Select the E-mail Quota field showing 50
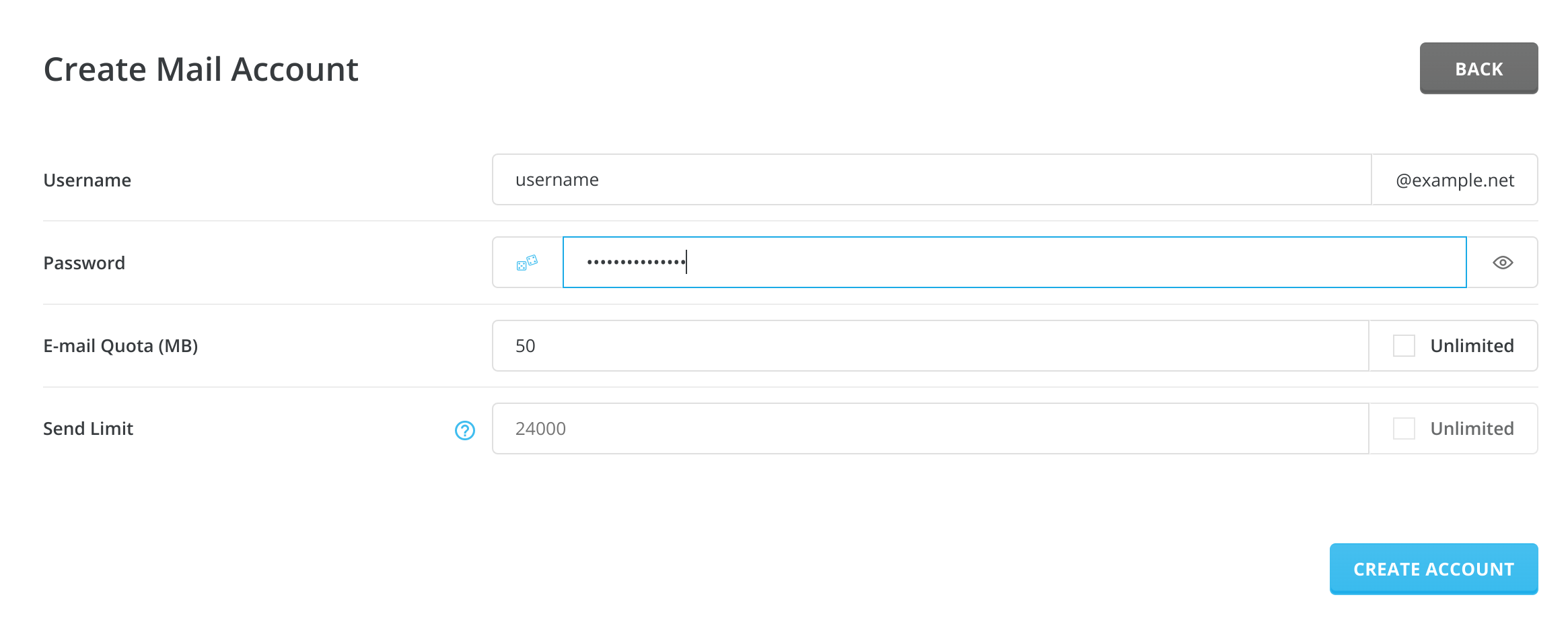The width and height of the screenshot is (1568, 620). pyautogui.click(x=930, y=346)
